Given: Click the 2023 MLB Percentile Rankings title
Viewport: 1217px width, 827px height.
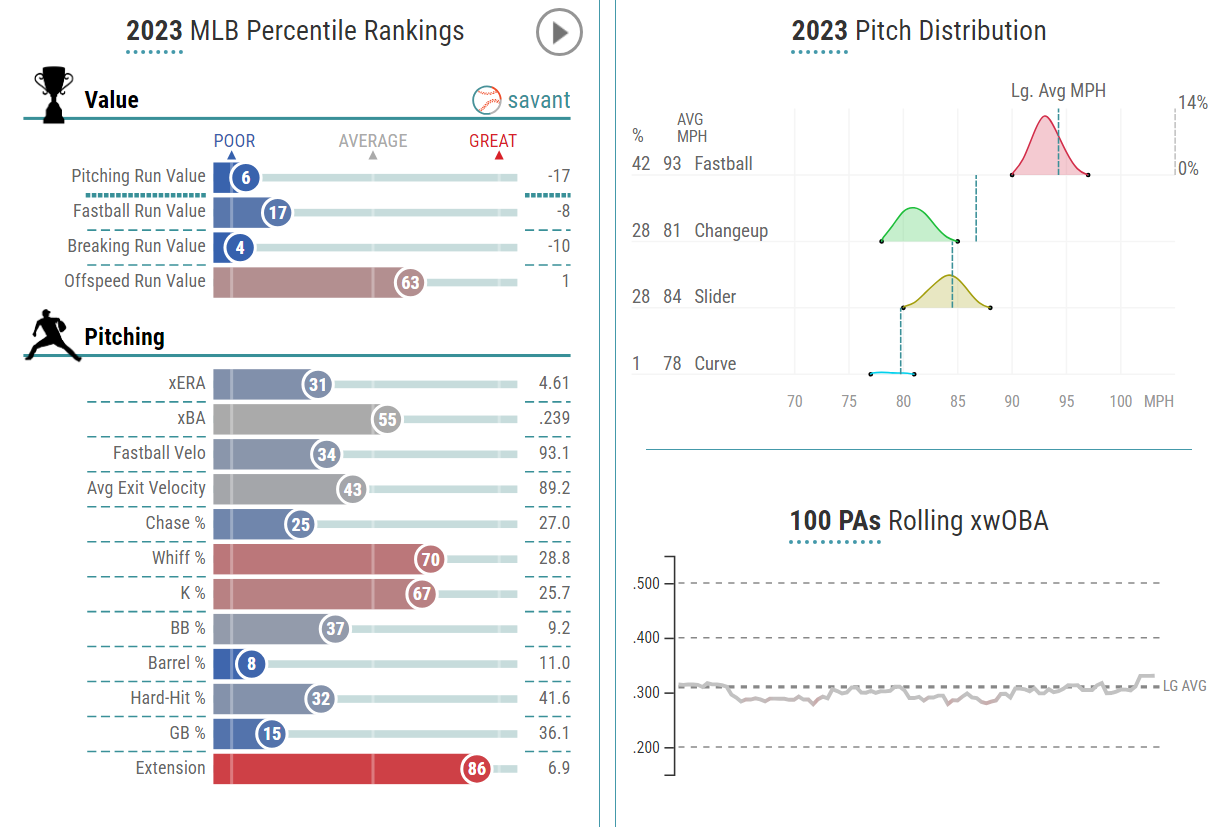Looking at the screenshot, I should (x=295, y=31).
